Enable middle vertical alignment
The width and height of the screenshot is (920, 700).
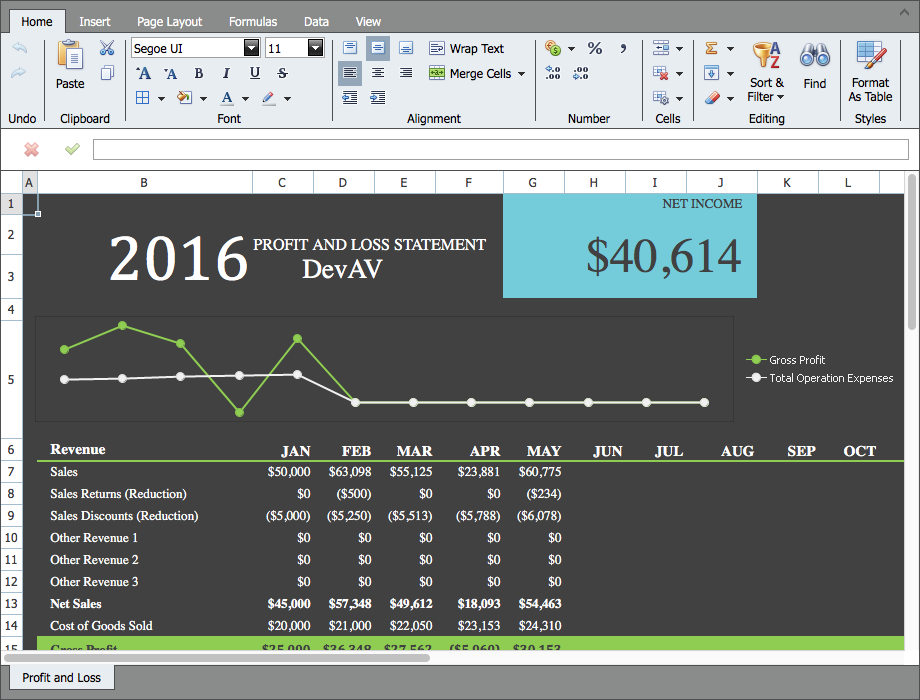[378, 48]
